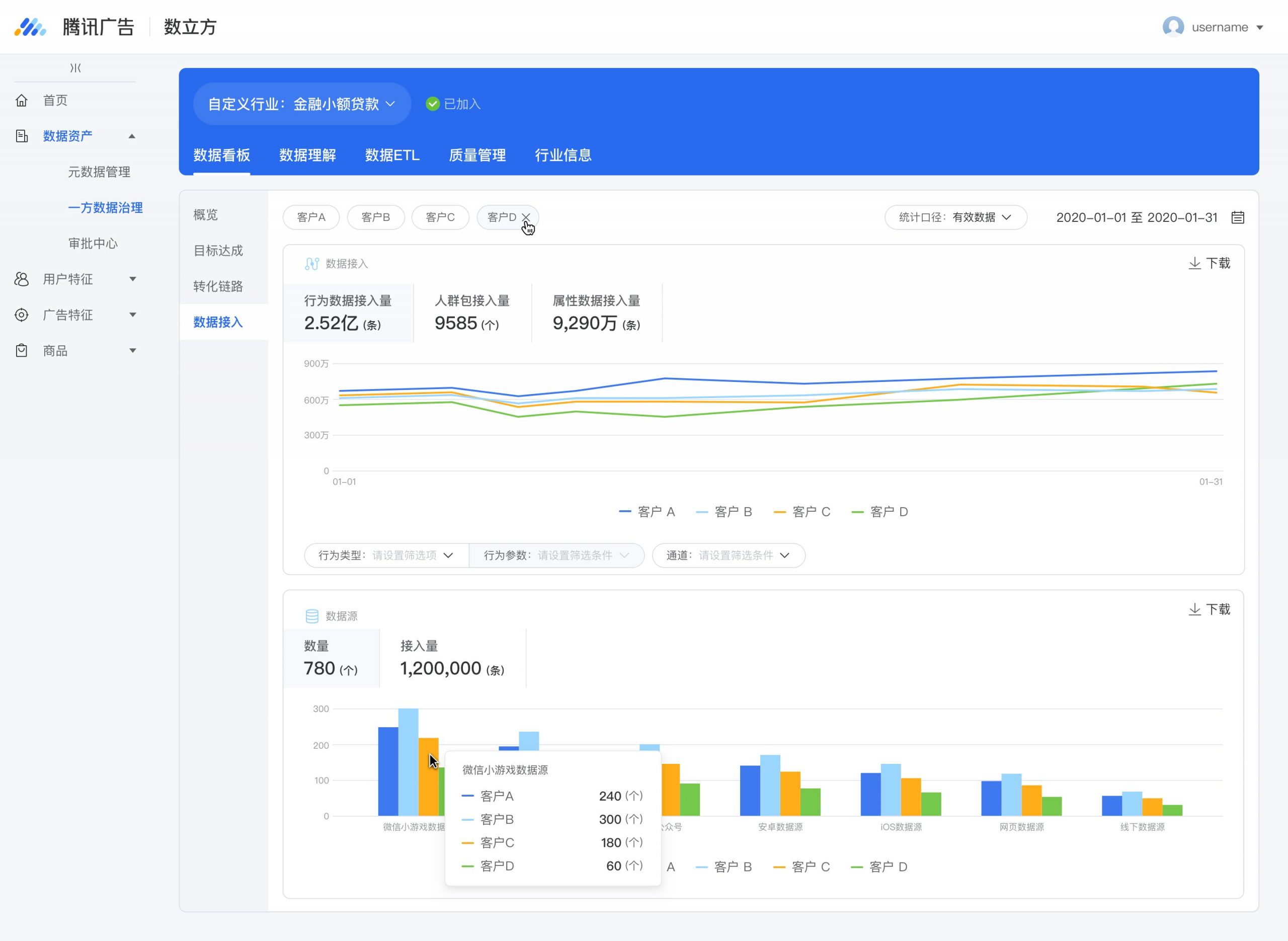Click the username avatar icon
Viewport: 1288px width, 941px height.
(x=1173, y=27)
